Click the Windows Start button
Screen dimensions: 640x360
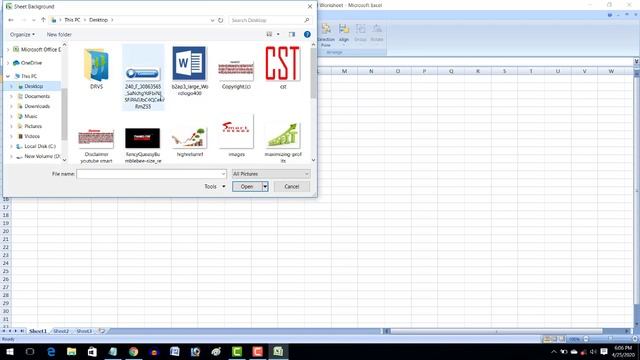(x=10, y=351)
